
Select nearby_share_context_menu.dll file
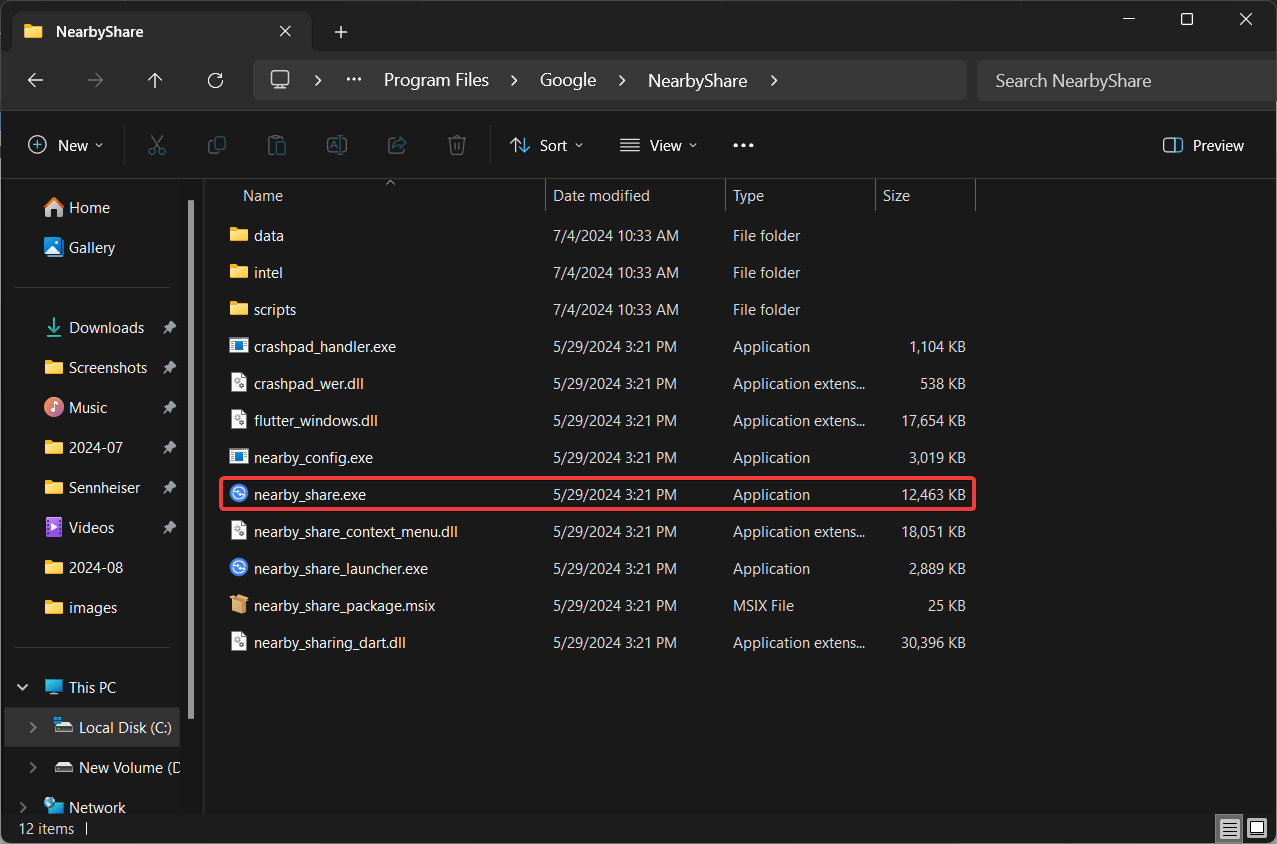[x=598, y=531]
